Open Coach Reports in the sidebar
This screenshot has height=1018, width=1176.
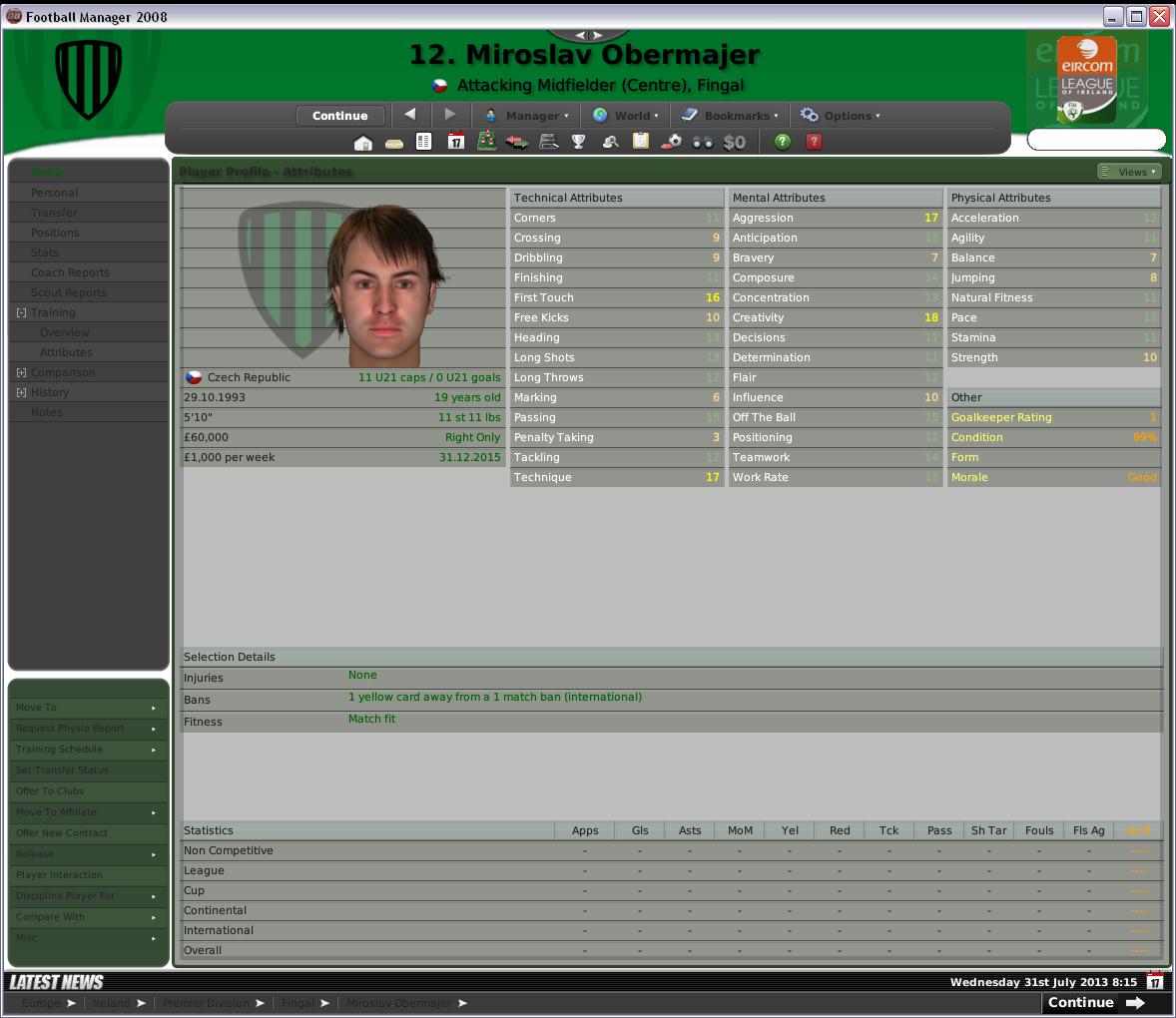click(70, 272)
